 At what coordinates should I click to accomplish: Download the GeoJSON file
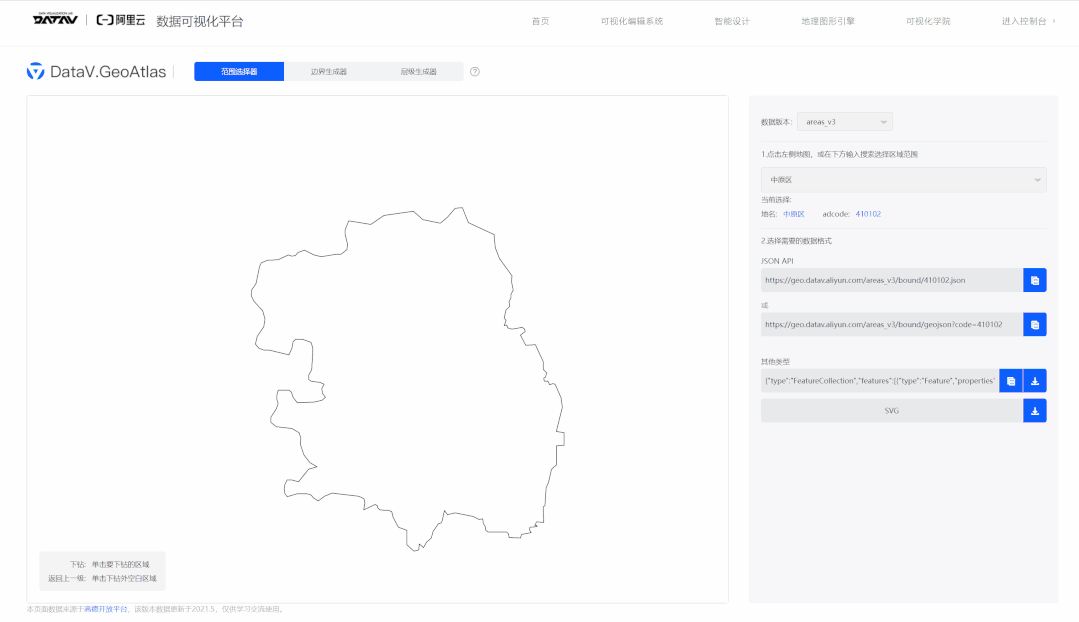[x=1034, y=380]
